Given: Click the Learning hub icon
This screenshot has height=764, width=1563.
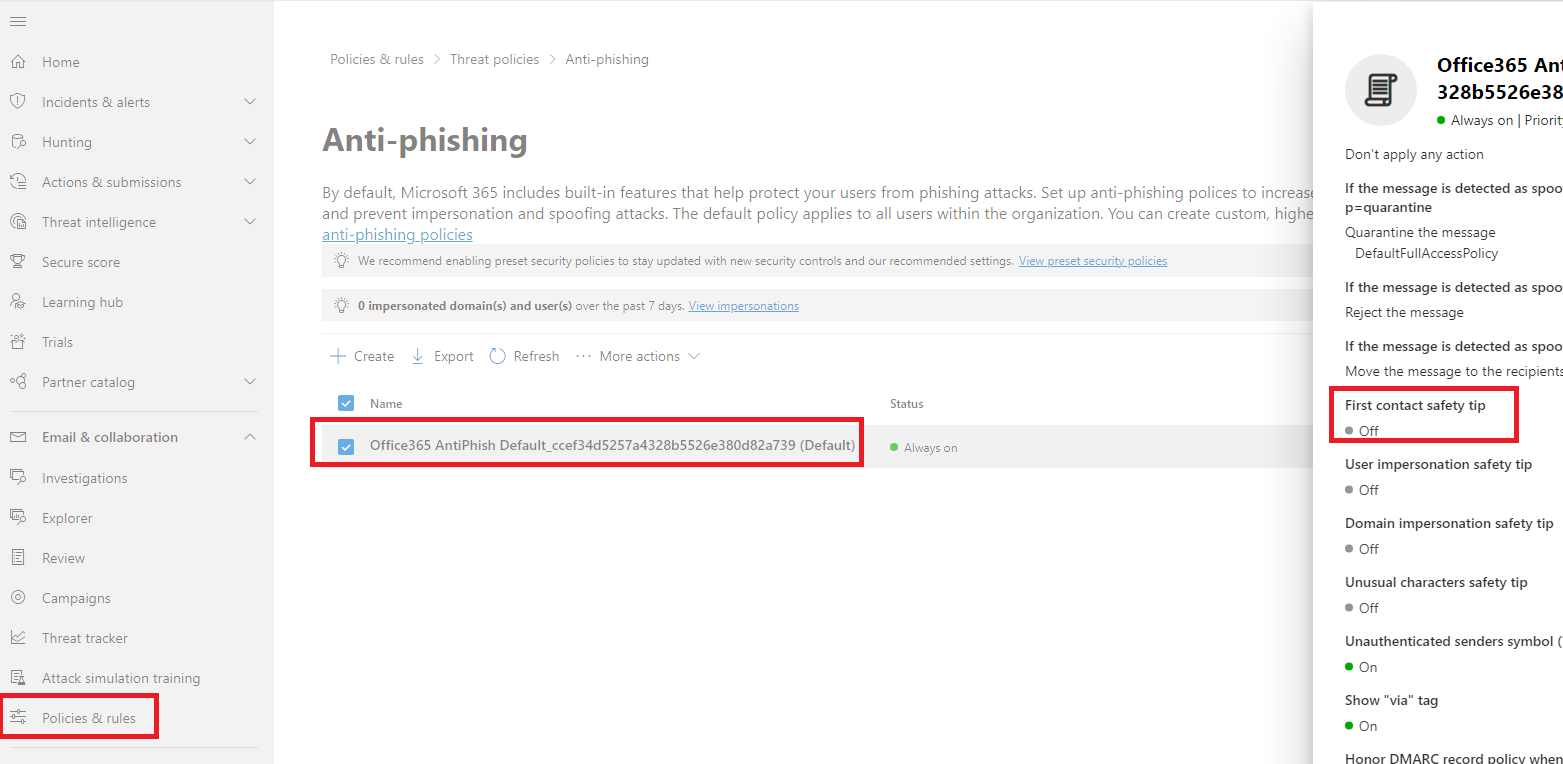Looking at the screenshot, I should pos(18,302).
